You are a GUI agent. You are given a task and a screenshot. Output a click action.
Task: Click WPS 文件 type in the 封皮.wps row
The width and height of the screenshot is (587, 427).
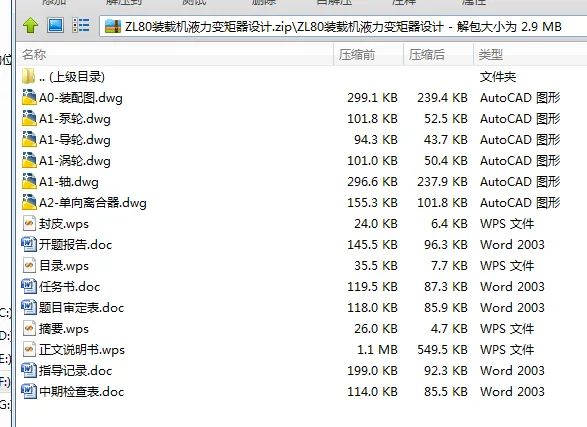[x=507, y=223]
